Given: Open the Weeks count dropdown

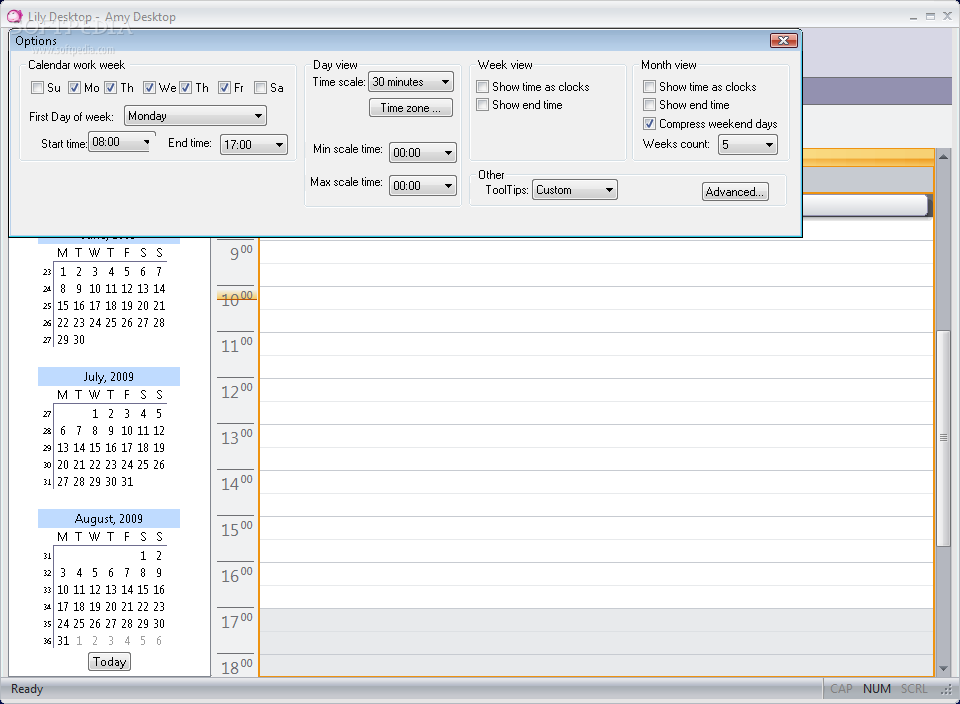Looking at the screenshot, I should (748, 144).
